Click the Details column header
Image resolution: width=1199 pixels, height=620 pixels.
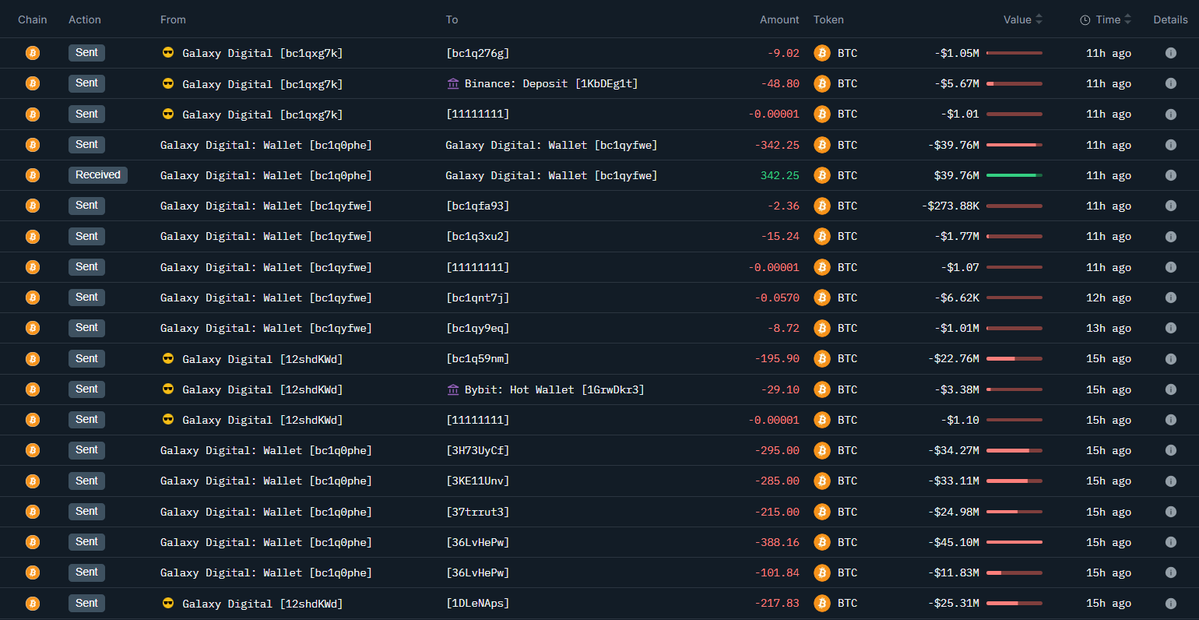coord(1170,20)
